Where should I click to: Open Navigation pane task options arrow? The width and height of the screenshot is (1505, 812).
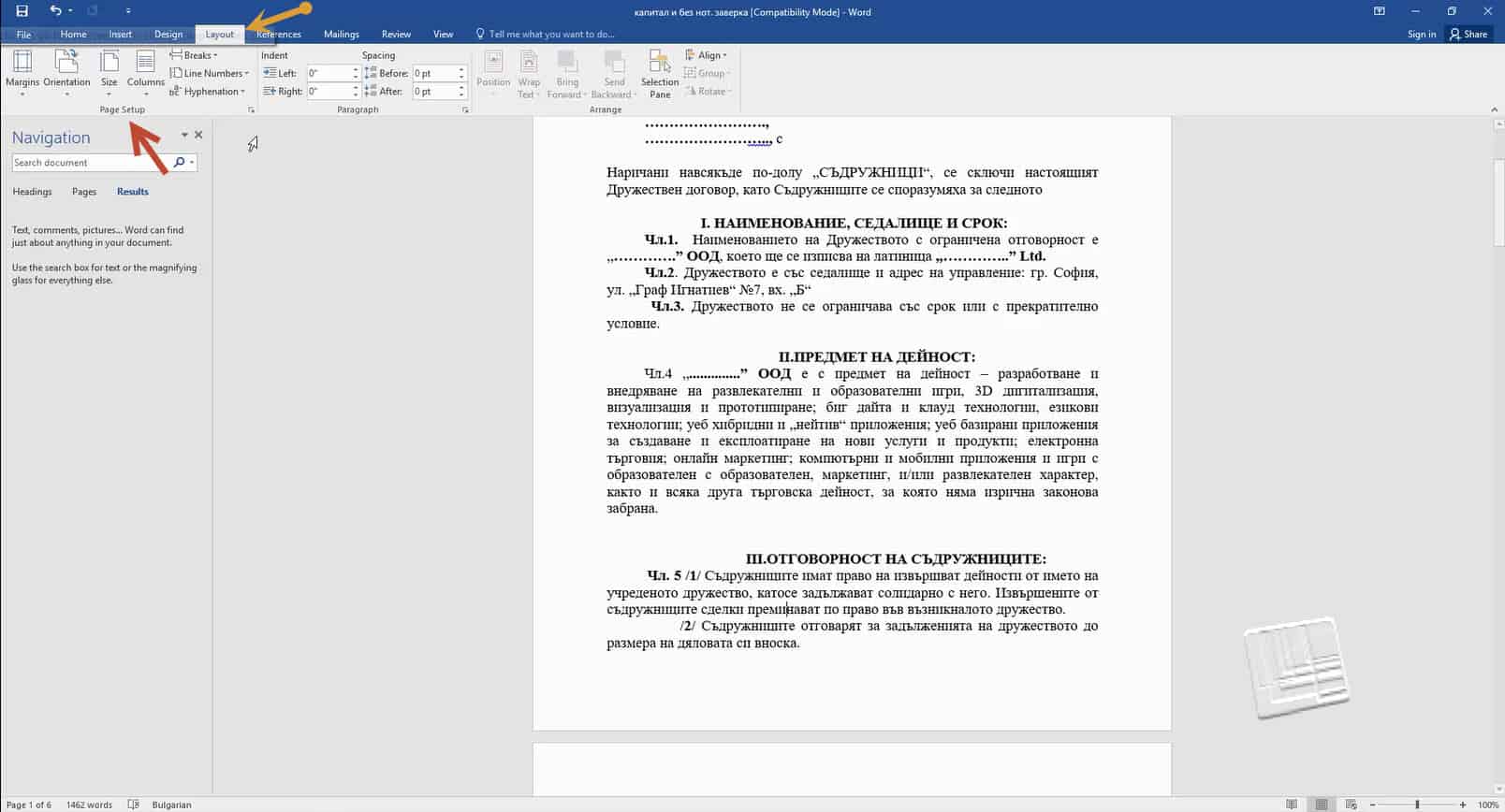[184, 136]
